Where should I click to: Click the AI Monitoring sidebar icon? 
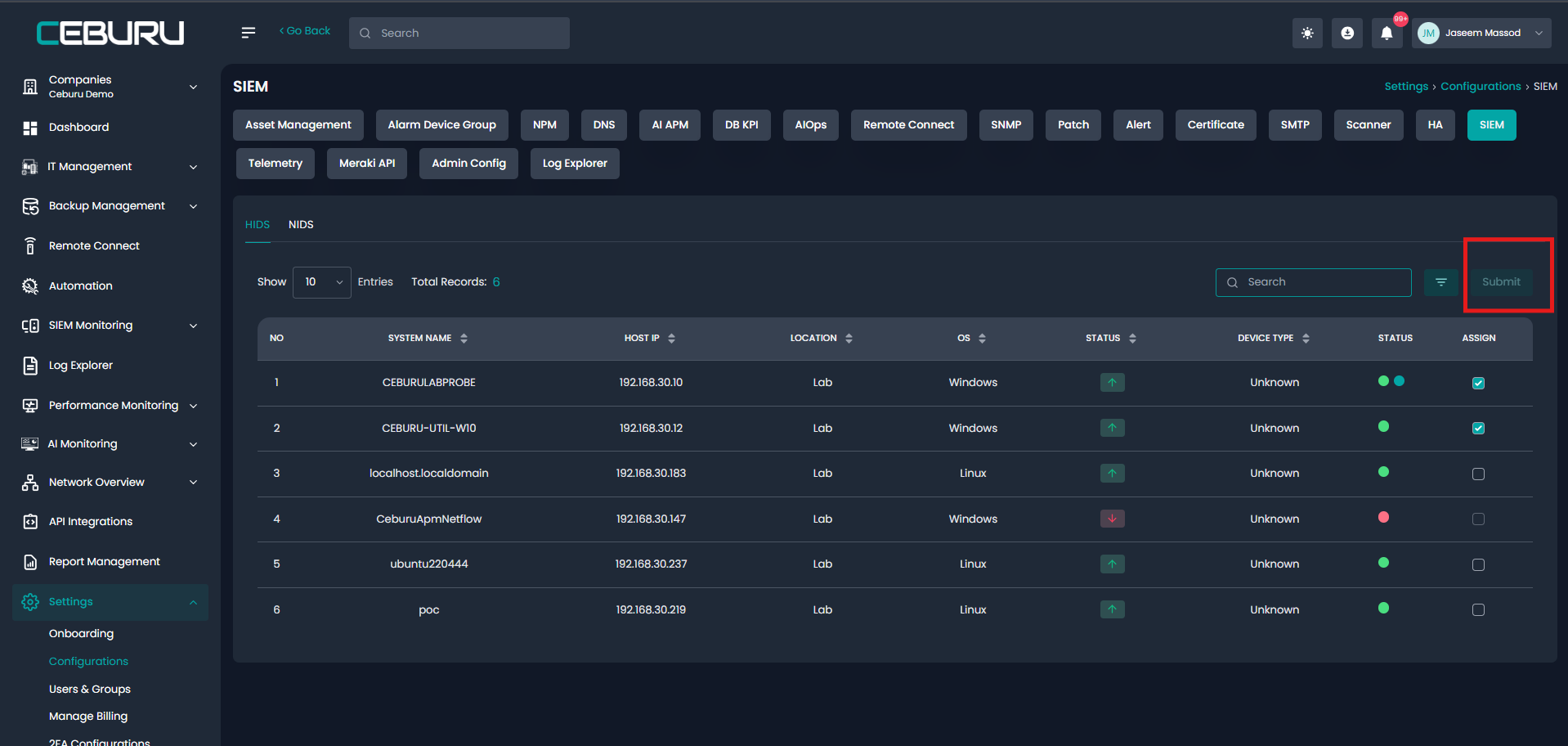point(30,444)
